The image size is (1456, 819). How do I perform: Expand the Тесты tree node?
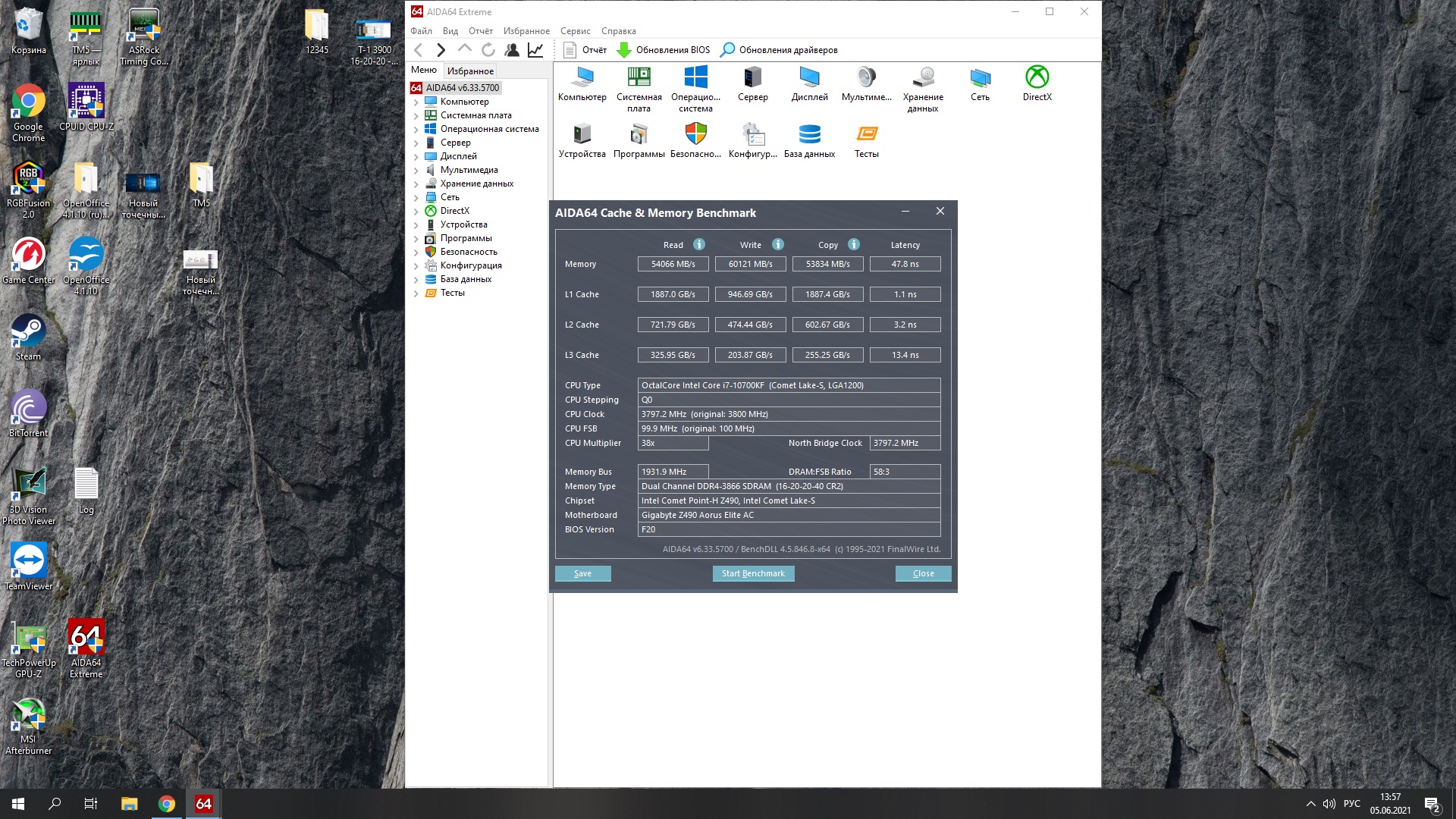pos(416,293)
